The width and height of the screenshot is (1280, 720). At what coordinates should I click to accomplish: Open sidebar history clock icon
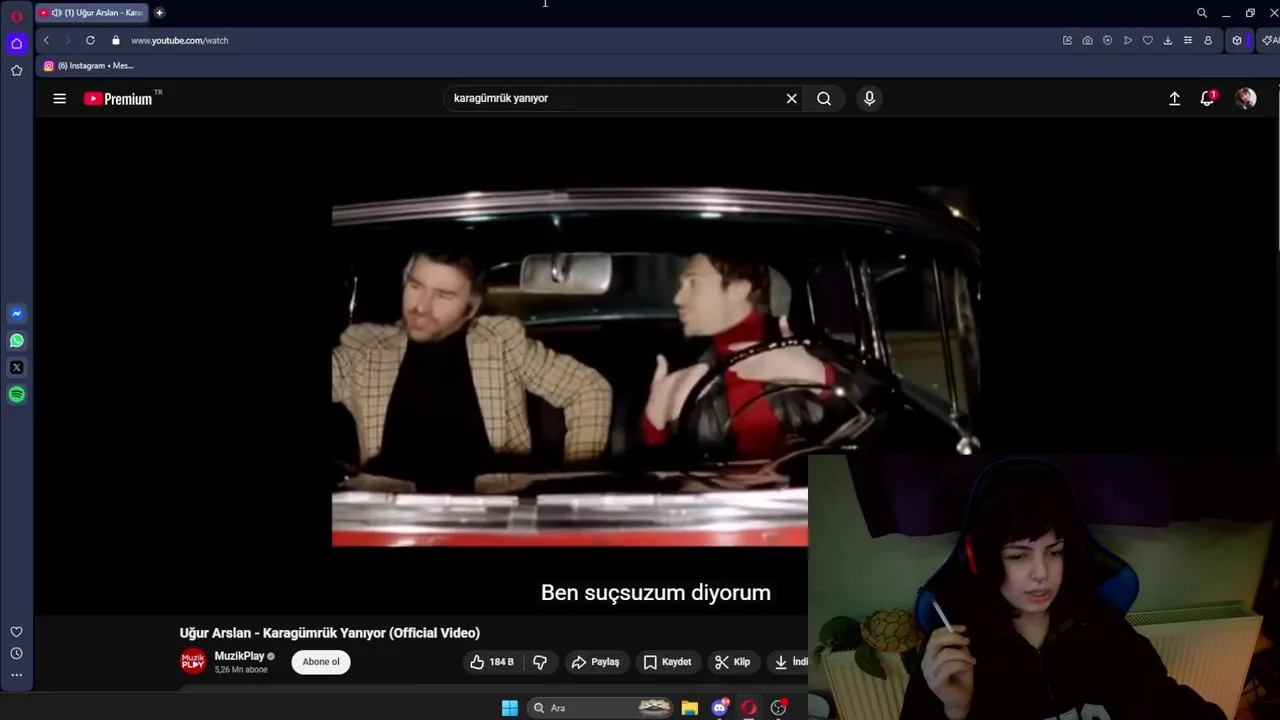16,653
